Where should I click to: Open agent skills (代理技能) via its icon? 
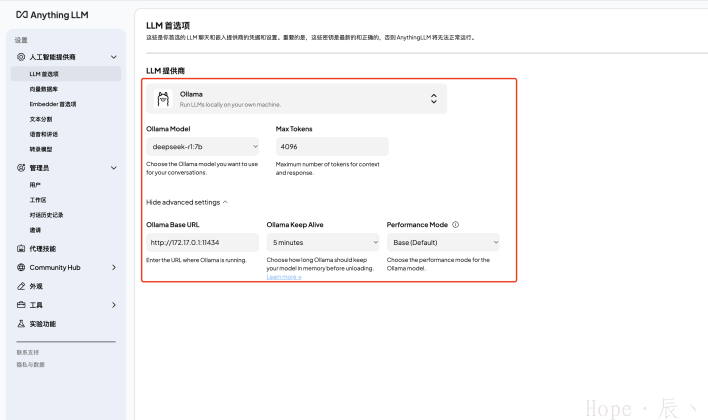(21, 248)
